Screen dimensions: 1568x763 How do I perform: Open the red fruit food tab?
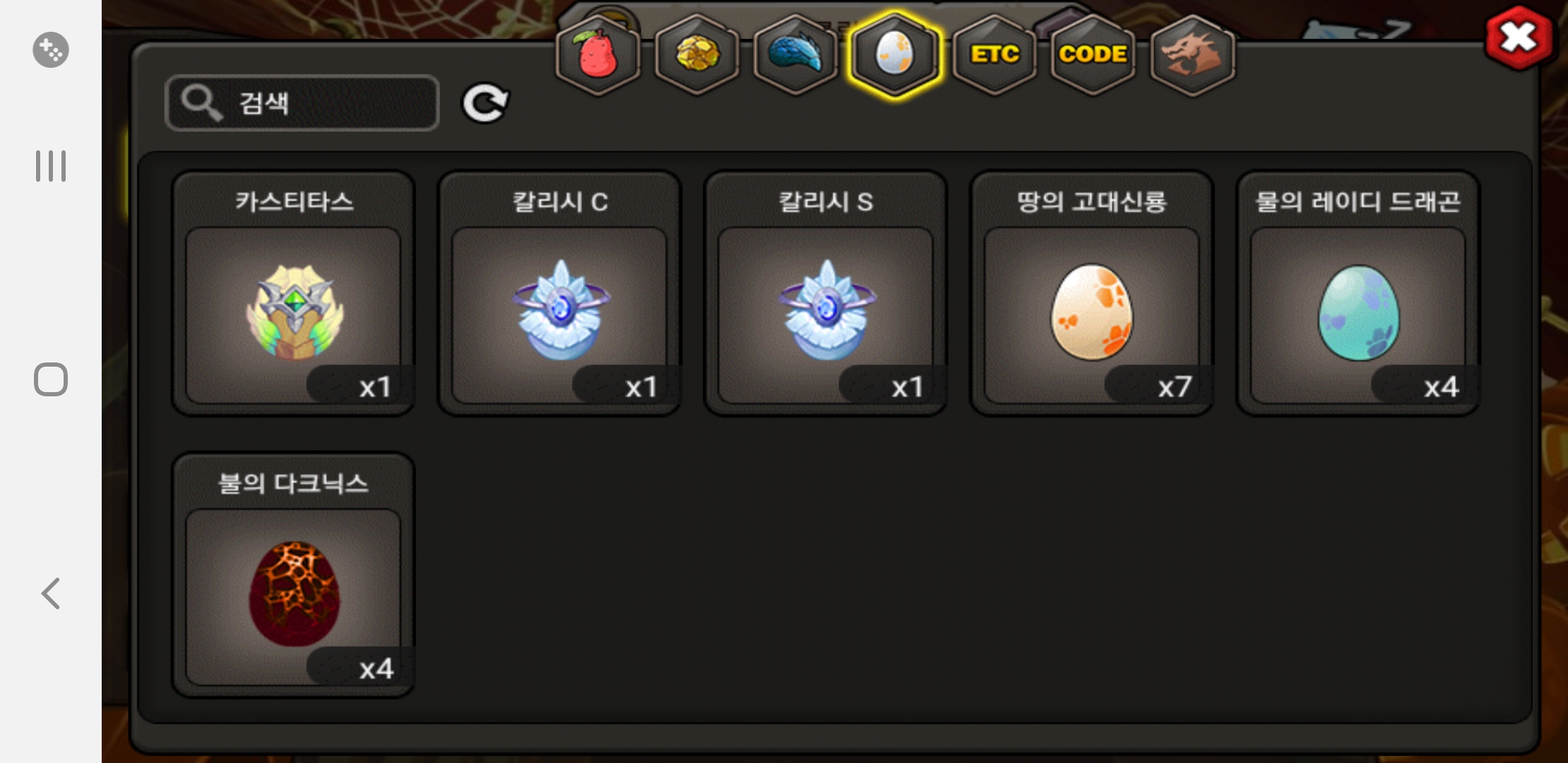click(x=598, y=55)
